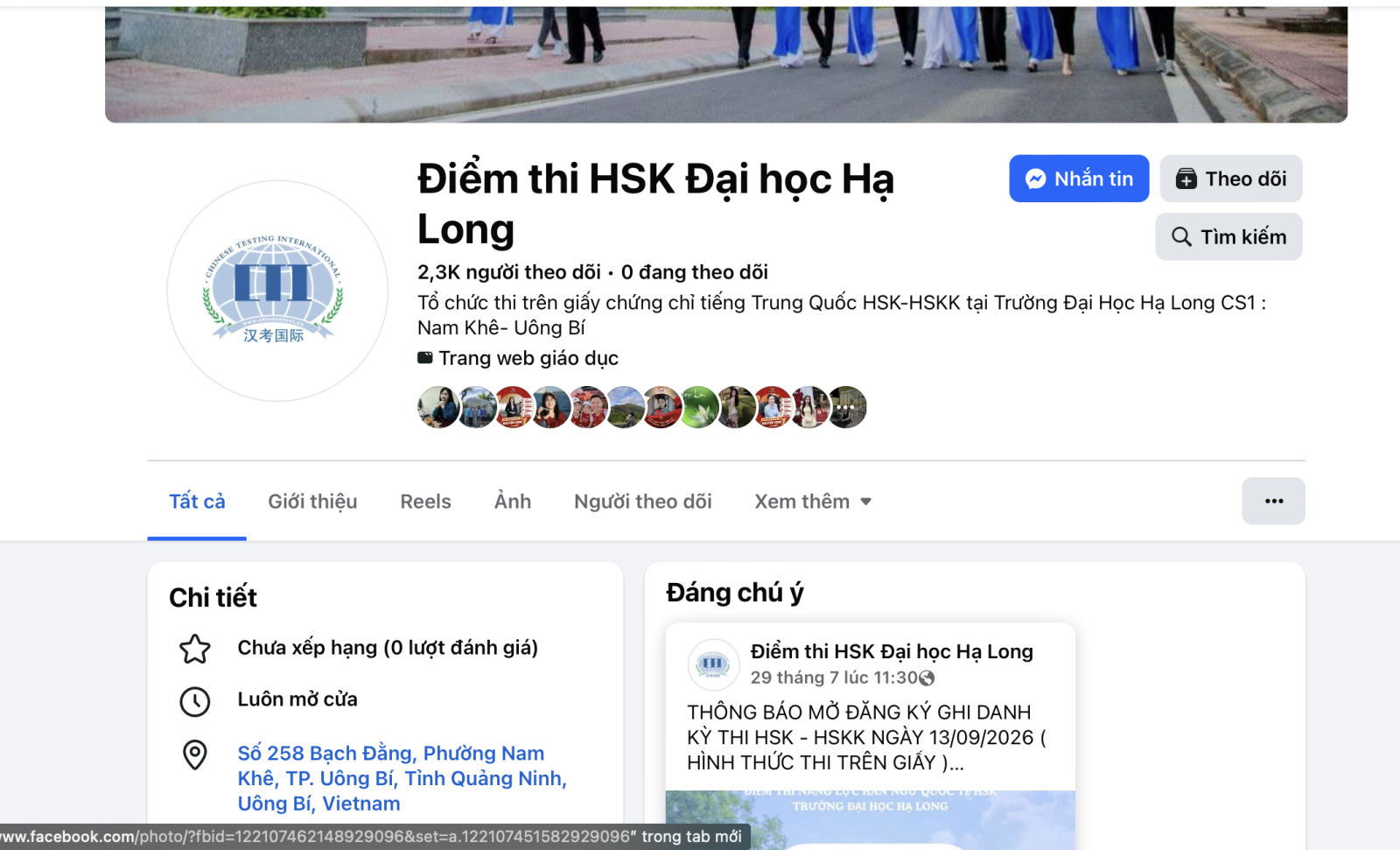Click the Messenger icon on Nhắn tin
Viewport: 1400px width, 850px height.
pyautogui.click(x=1036, y=179)
